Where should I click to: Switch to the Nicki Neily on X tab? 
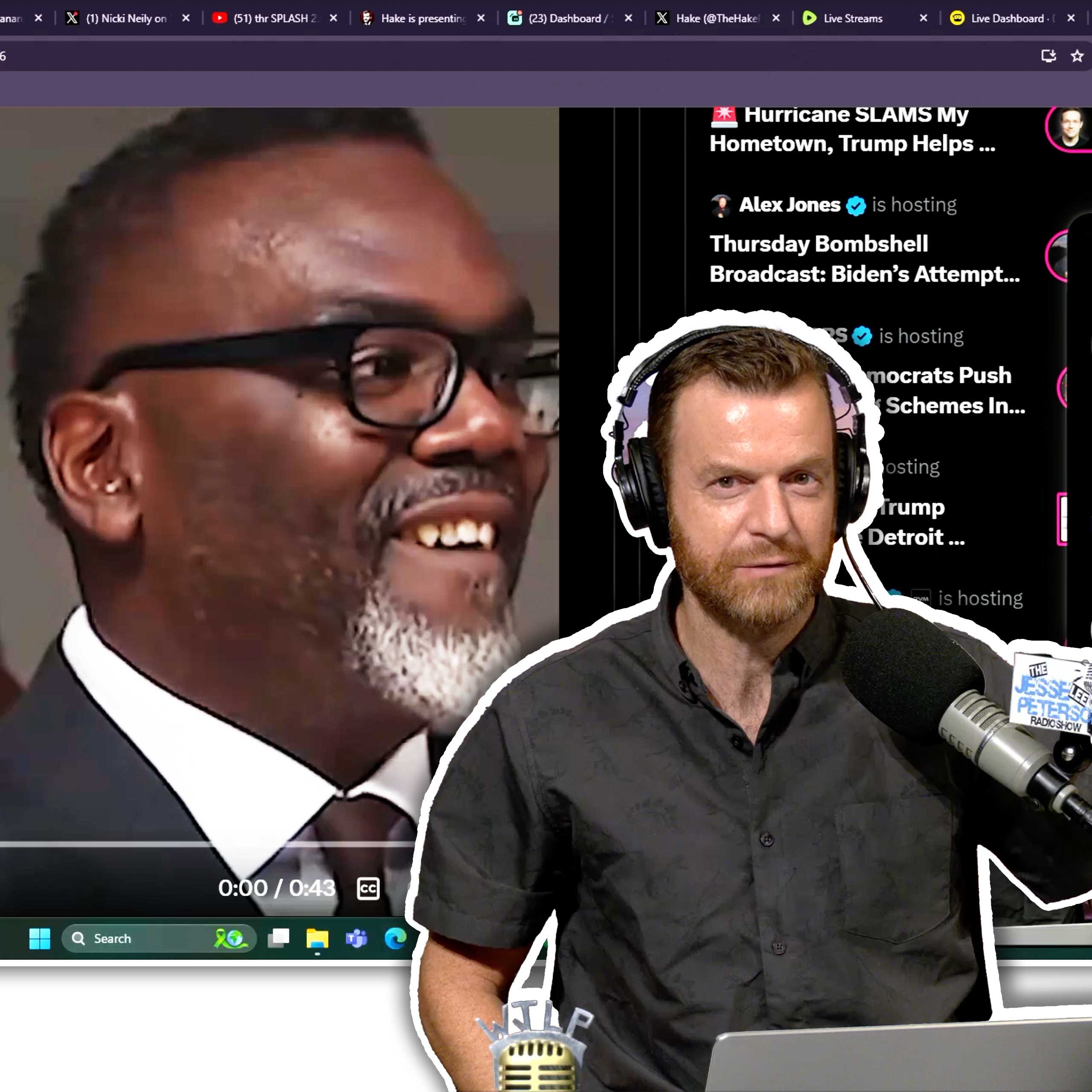pyautogui.click(x=127, y=18)
